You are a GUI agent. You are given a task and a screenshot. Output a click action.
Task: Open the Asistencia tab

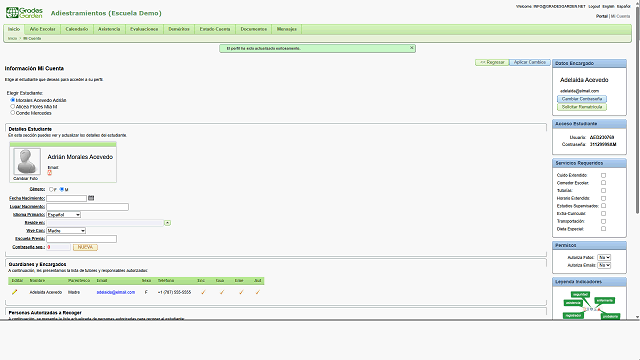point(109,29)
